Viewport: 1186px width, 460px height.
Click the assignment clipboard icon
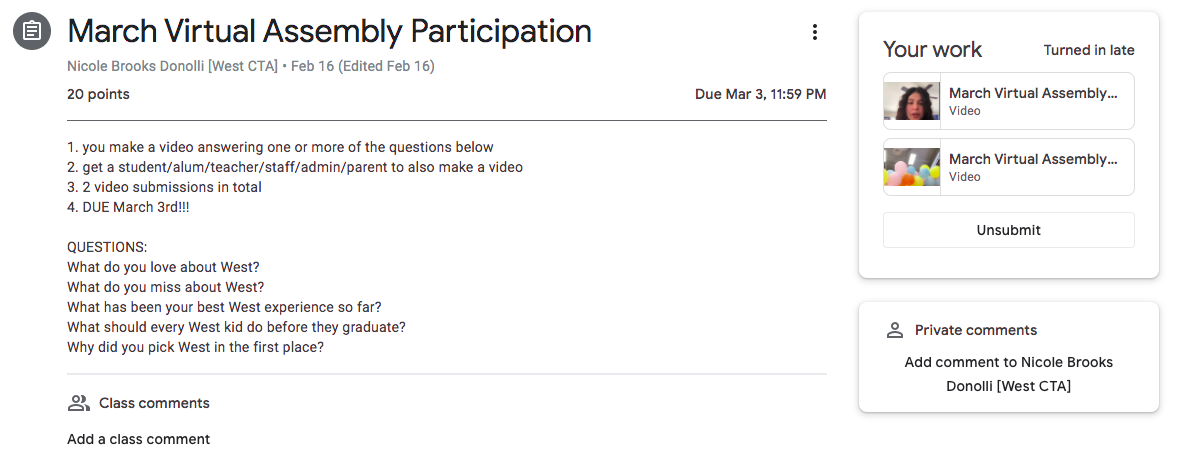point(32,31)
